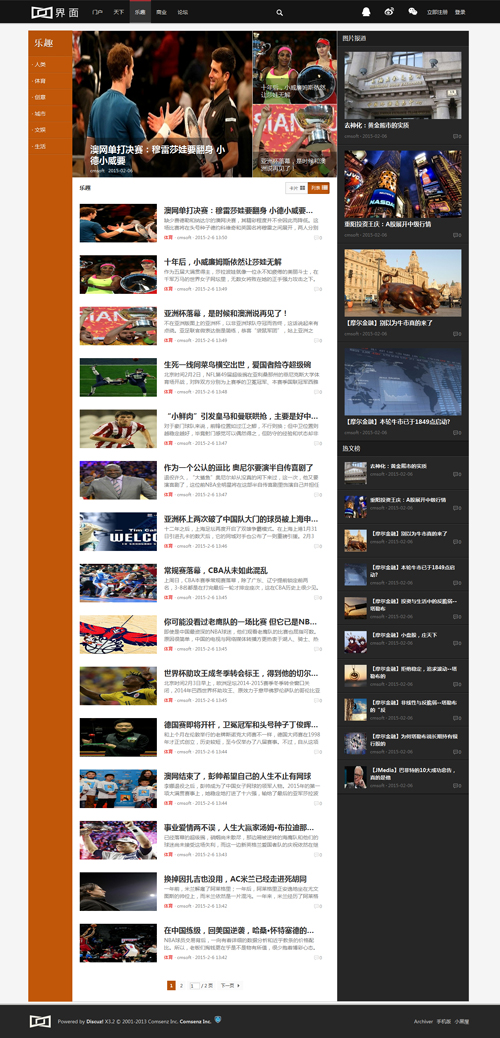Screen dimensions: 500x1038
Task: Open comments icon for 十年后，小威廉姆斯 article
Action: pyautogui.click(x=319, y=289)
